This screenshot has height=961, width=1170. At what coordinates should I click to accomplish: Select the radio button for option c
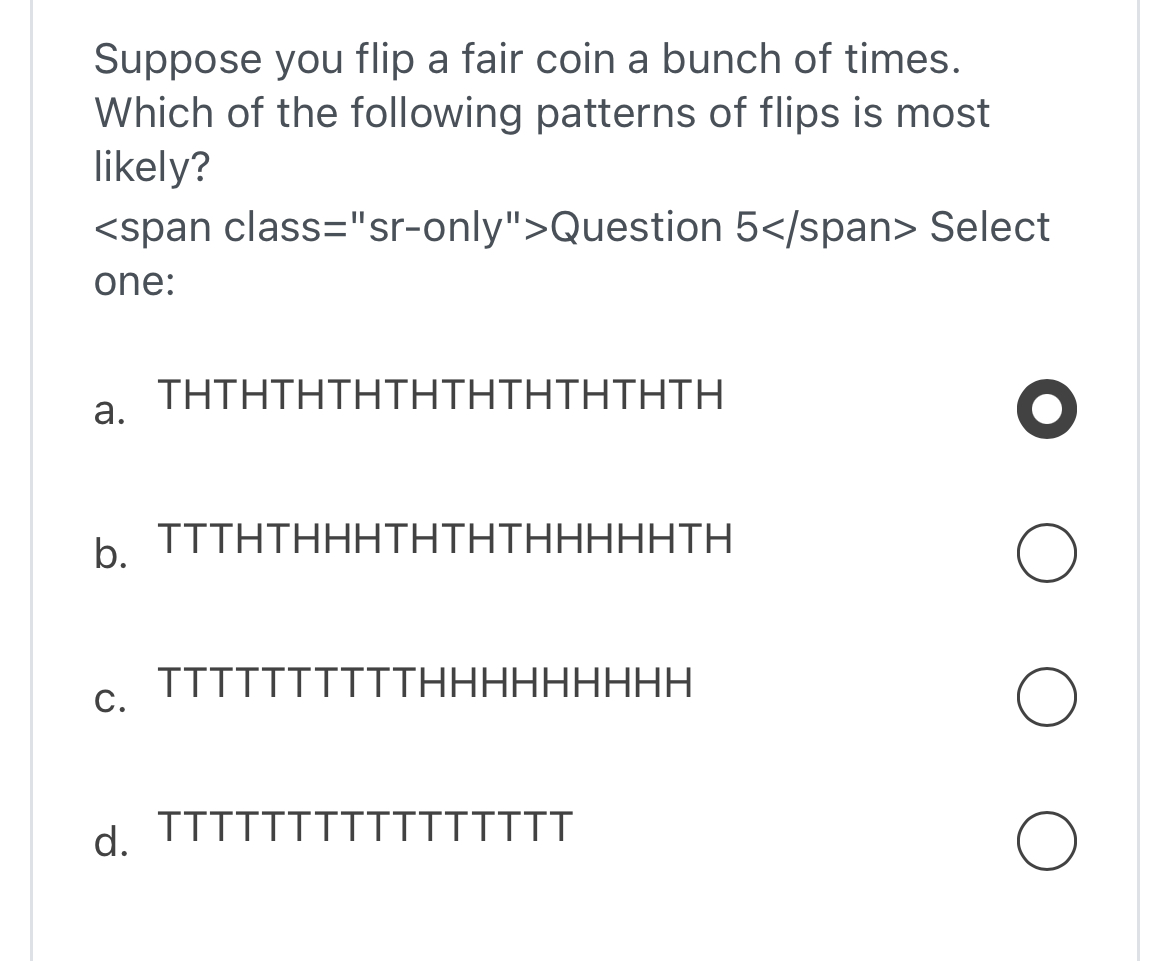pos(1046,696)
